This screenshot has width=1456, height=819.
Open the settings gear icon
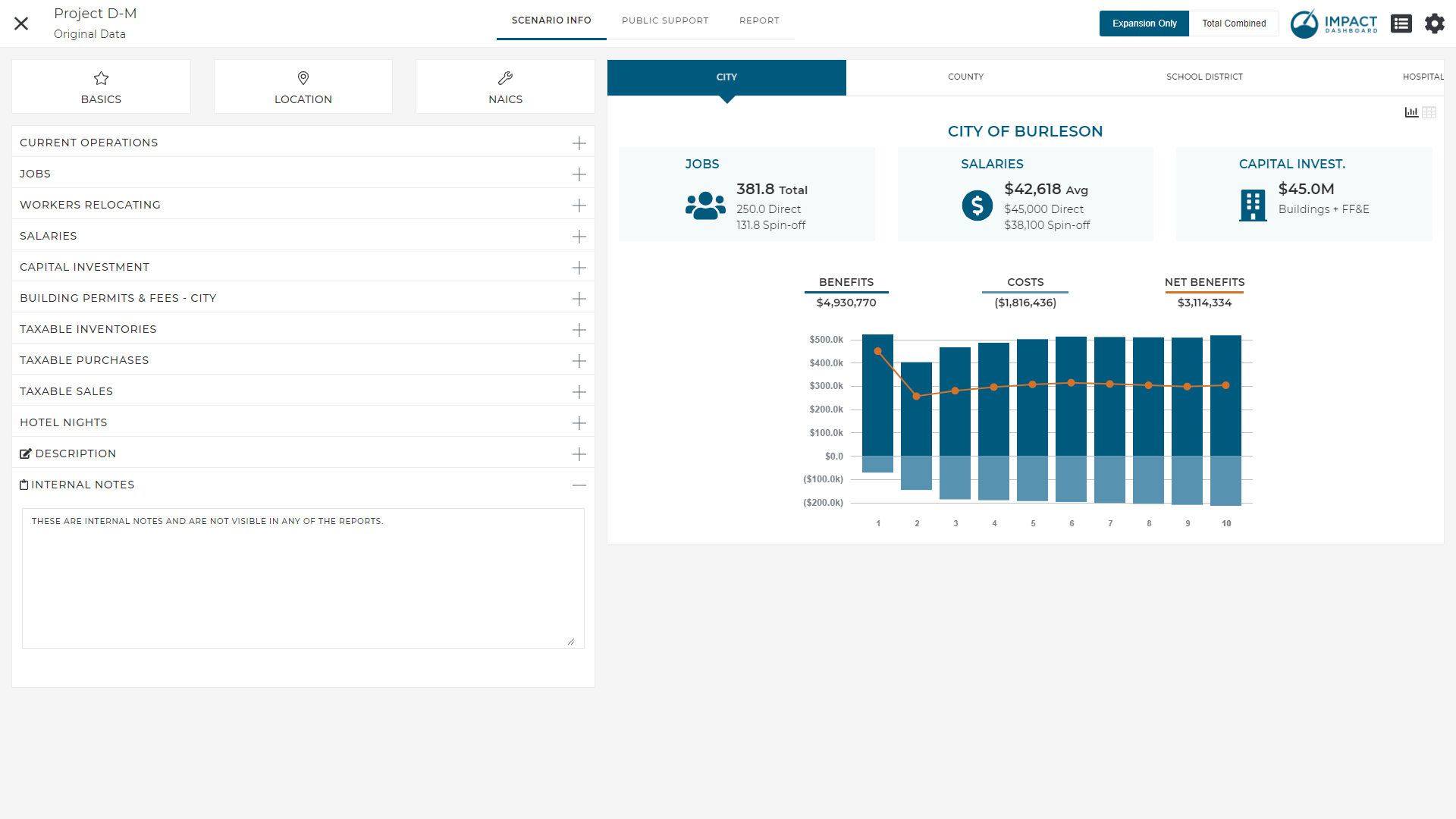pos(1434,24)
